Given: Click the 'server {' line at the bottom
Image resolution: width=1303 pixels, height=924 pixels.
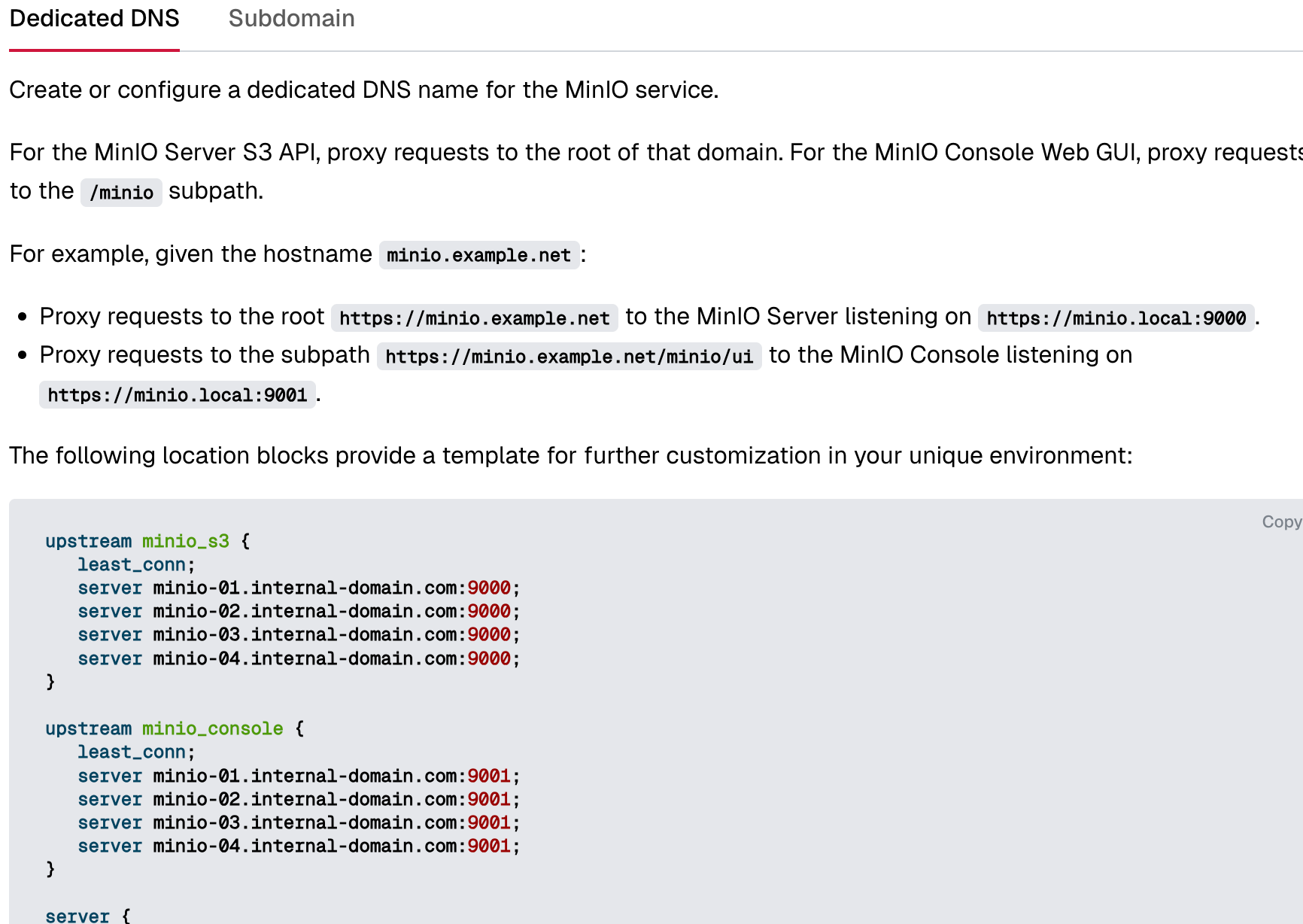Looking at the screenshot, I should click(x=87, y=915).
